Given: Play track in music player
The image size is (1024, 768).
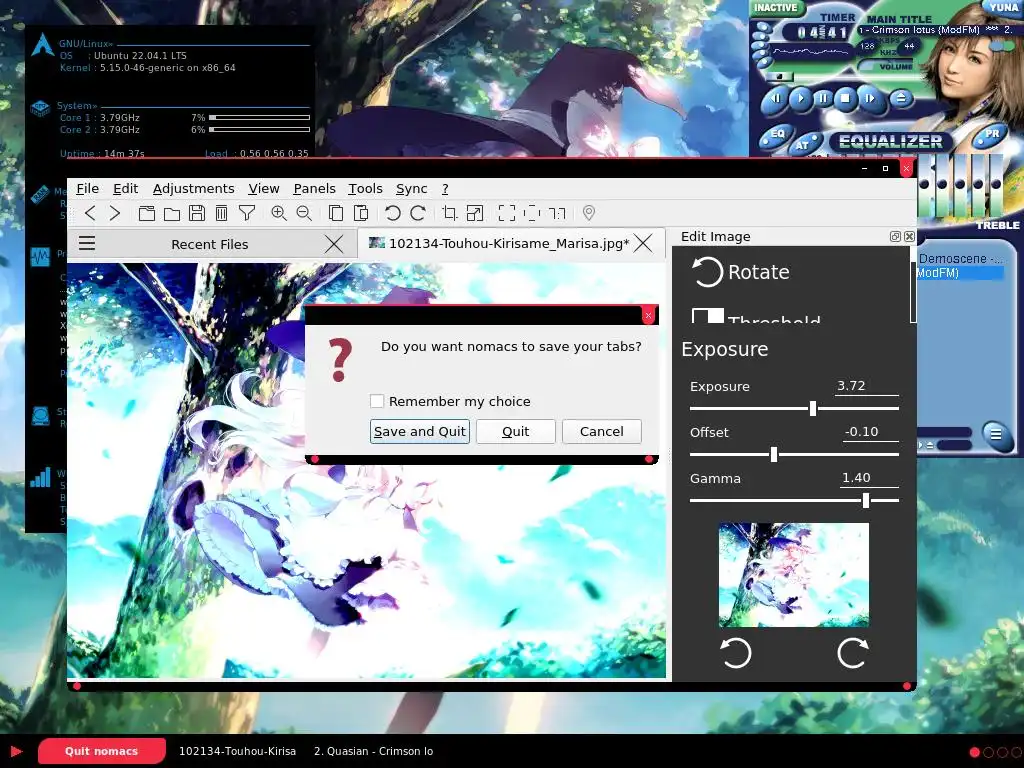Looking at the screenshot, I should pyautogui.click(x=800, y=99).
